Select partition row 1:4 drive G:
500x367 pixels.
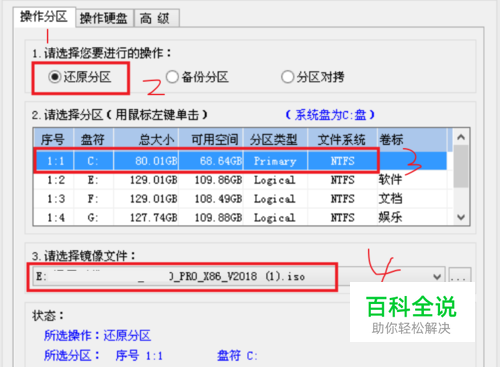pyautogui.click(x=240, y=217)
